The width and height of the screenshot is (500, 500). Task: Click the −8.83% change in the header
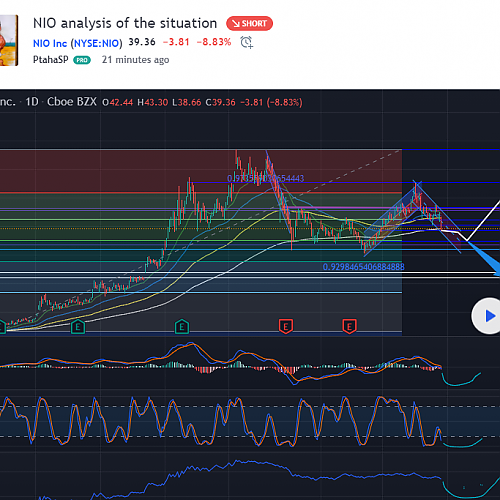(214, 42)
